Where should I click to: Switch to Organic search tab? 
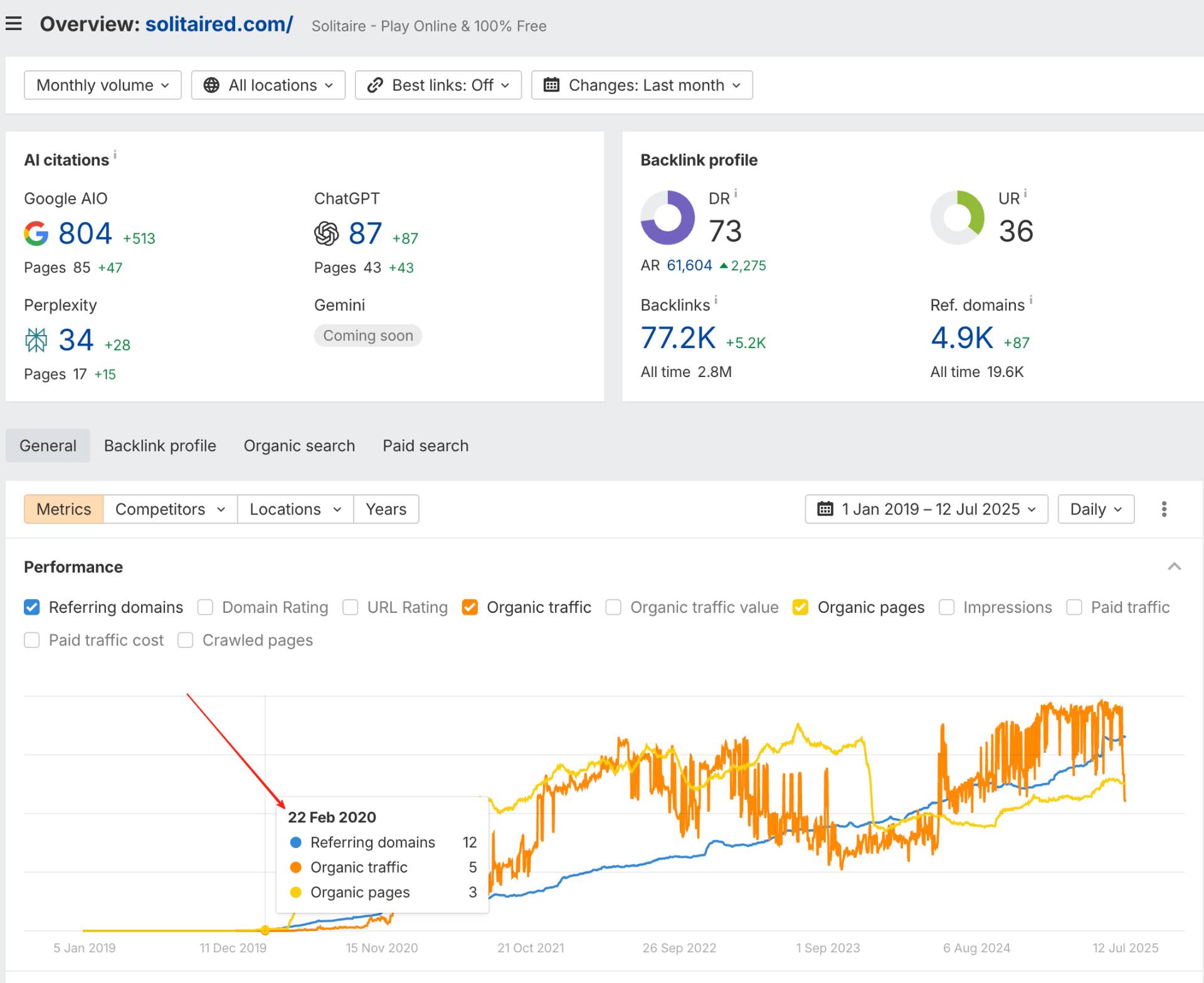299,445
